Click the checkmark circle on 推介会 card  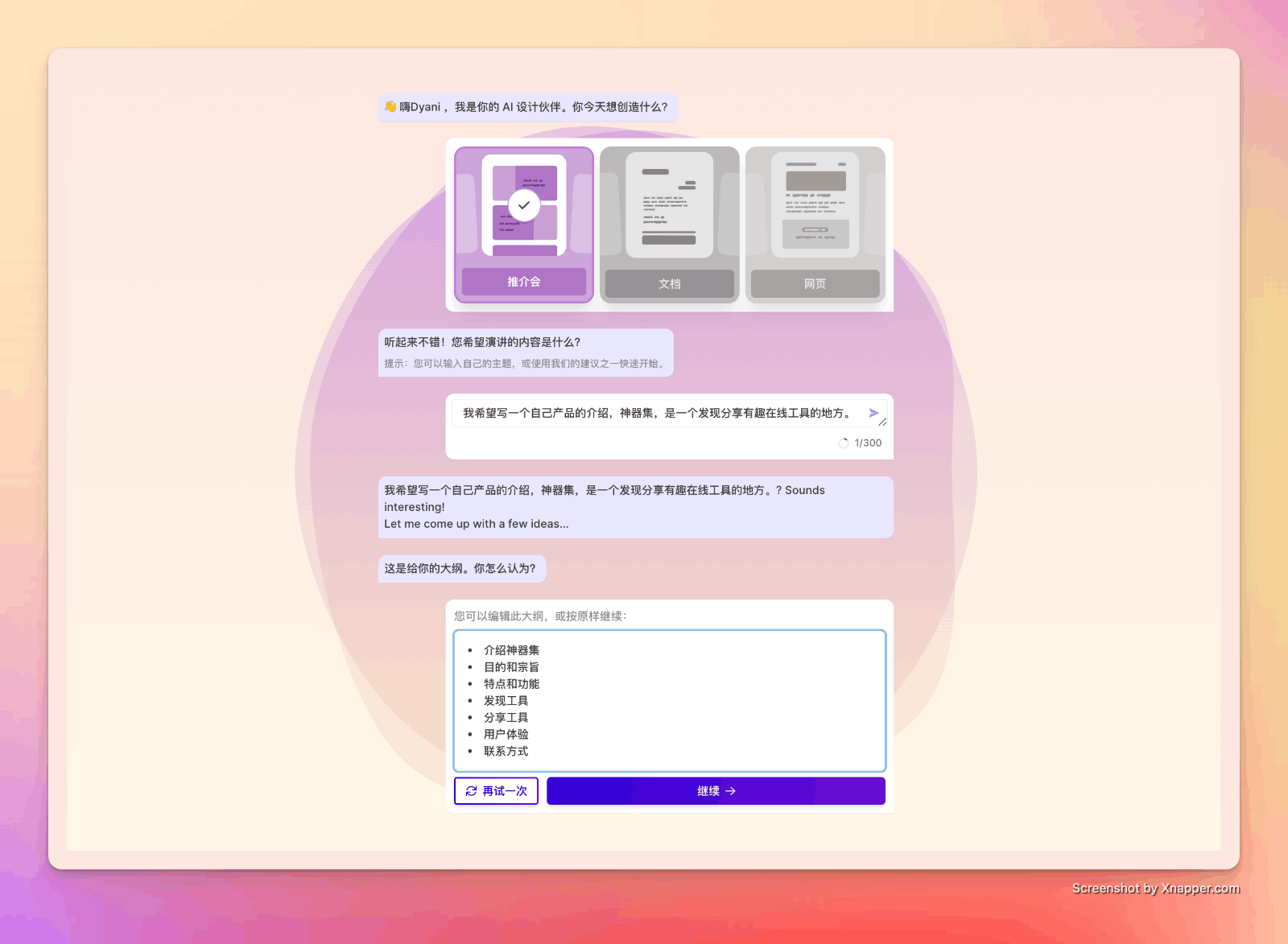[x=524, y=205]
